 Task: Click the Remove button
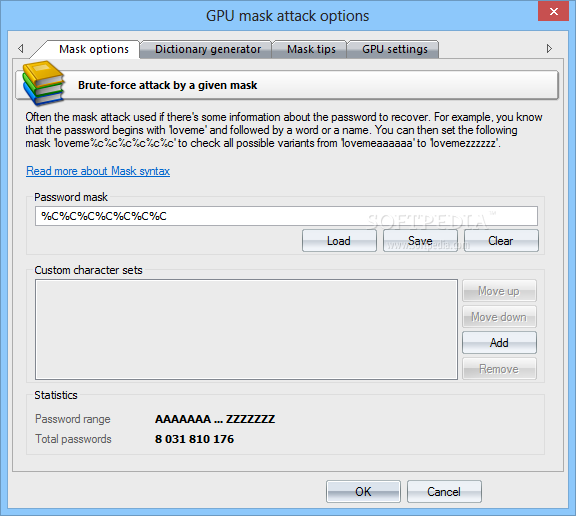coord(499,369)
